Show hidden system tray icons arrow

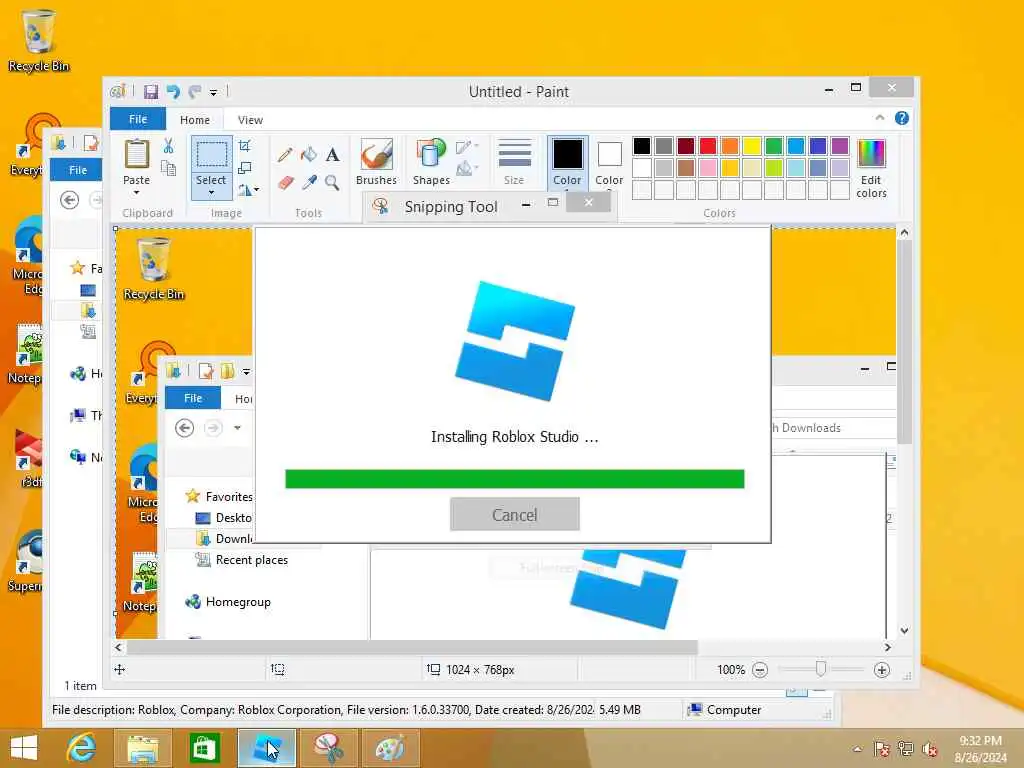[x=857, y=750]
